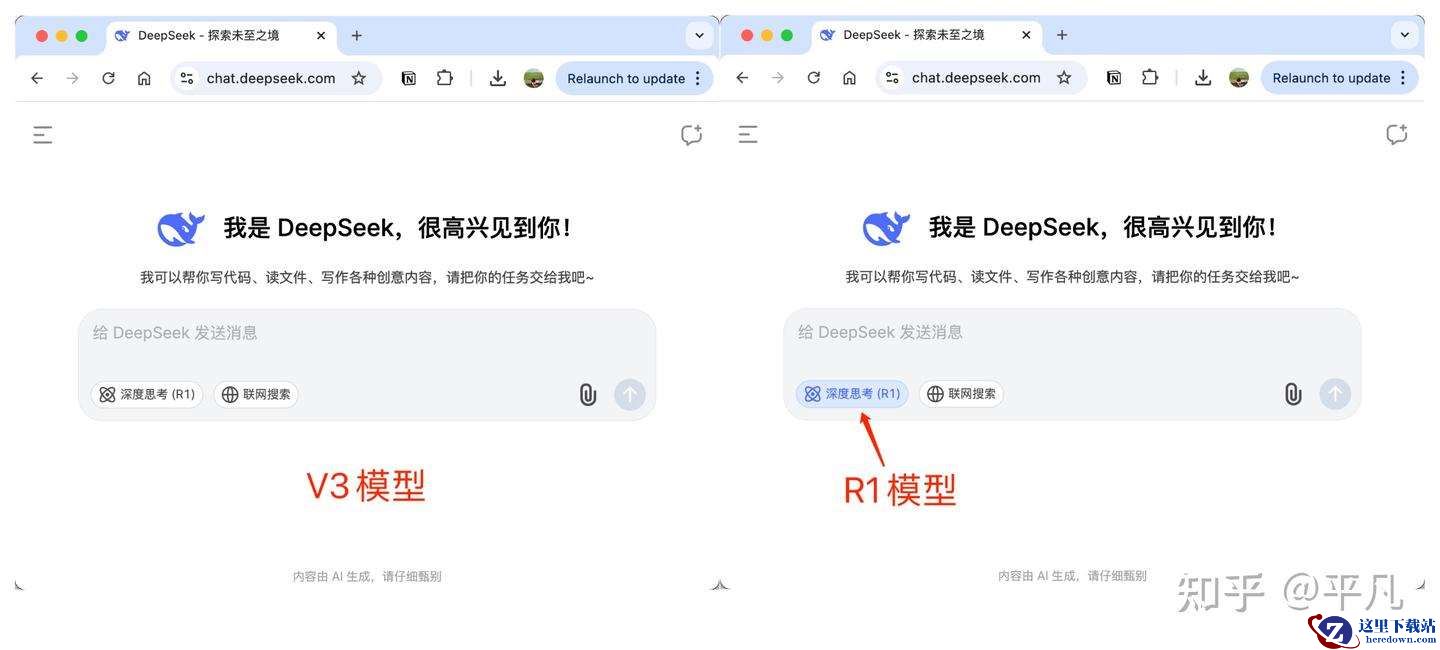Open sidebar menu in right window
Screen dimensions: 1440x650
pos(748,134)
